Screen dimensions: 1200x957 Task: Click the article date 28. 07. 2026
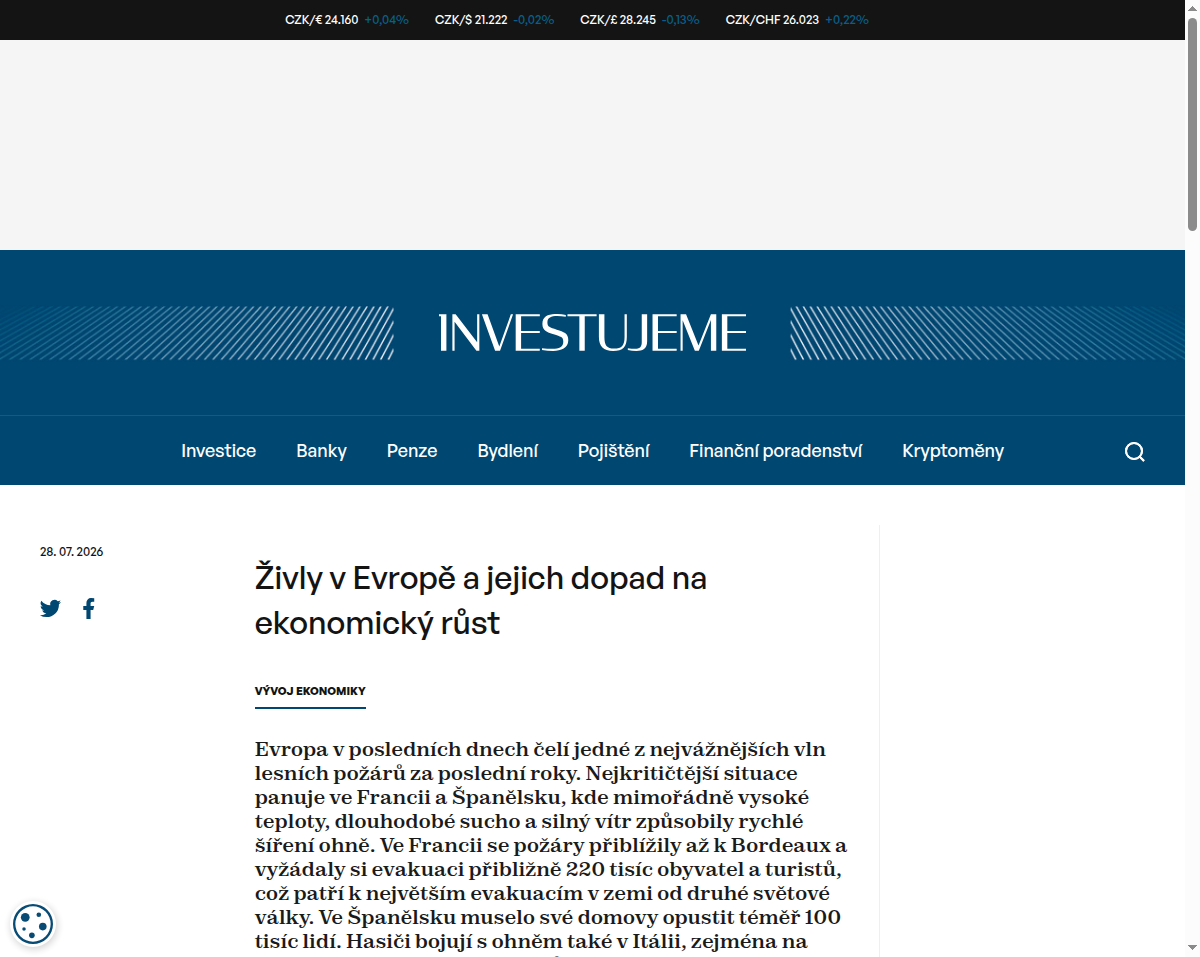[x=72, y=552]
